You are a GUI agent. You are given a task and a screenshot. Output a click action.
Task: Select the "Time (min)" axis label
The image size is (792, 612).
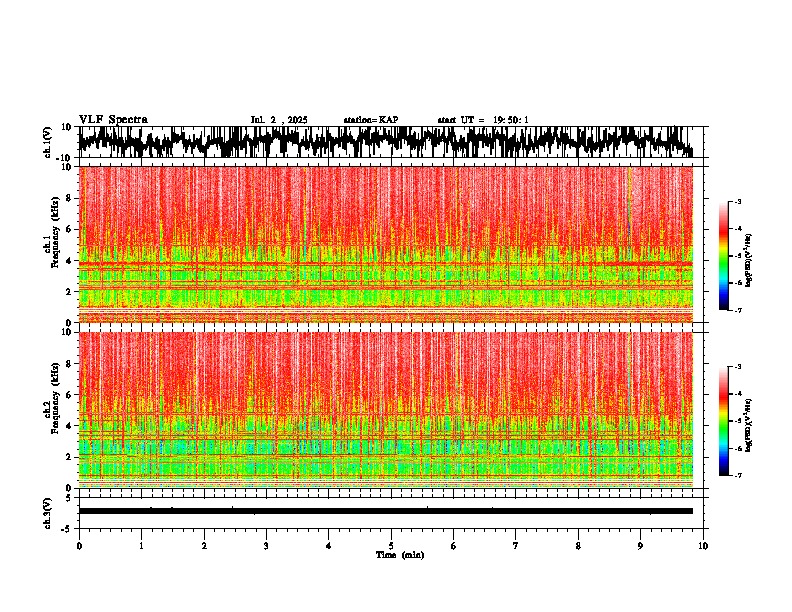pos(400,555)
